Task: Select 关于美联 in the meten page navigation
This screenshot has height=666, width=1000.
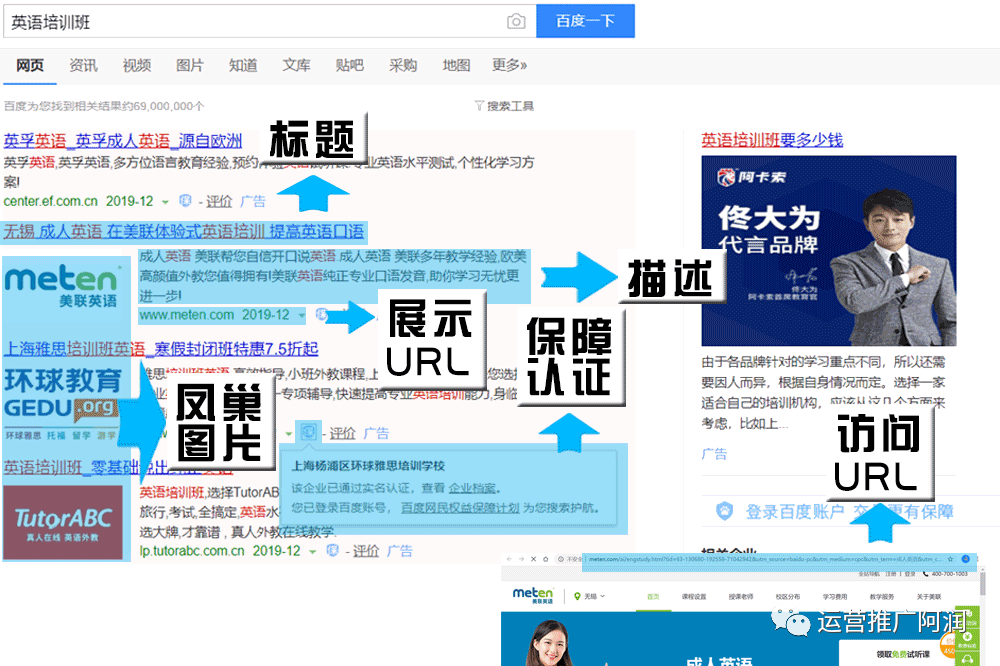Action: pos(929,597)
